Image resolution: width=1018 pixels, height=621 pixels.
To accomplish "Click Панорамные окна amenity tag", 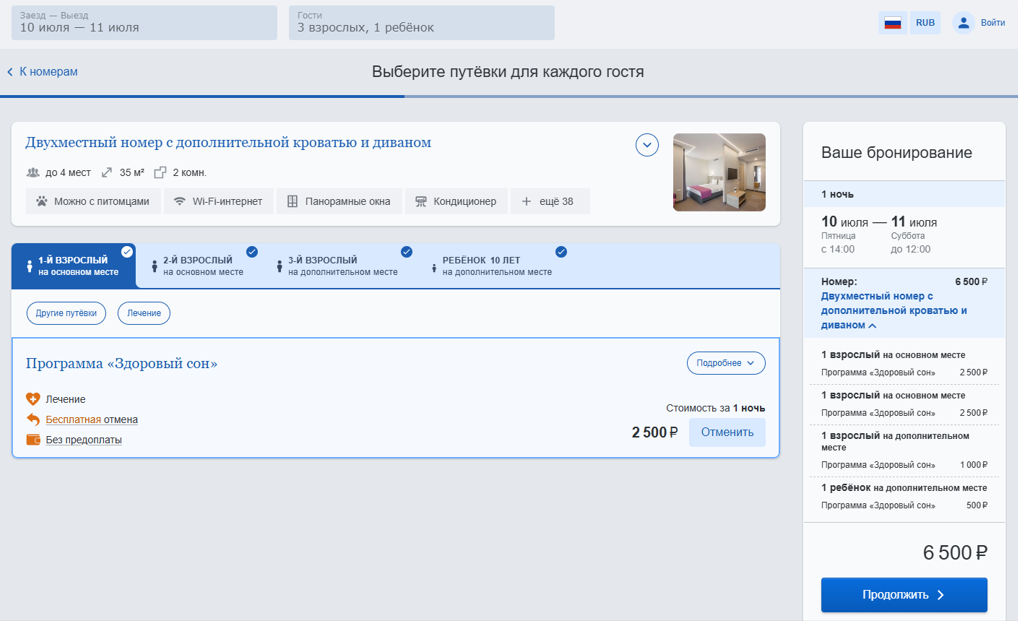I will pyautogui.click(x=340, y=201).
